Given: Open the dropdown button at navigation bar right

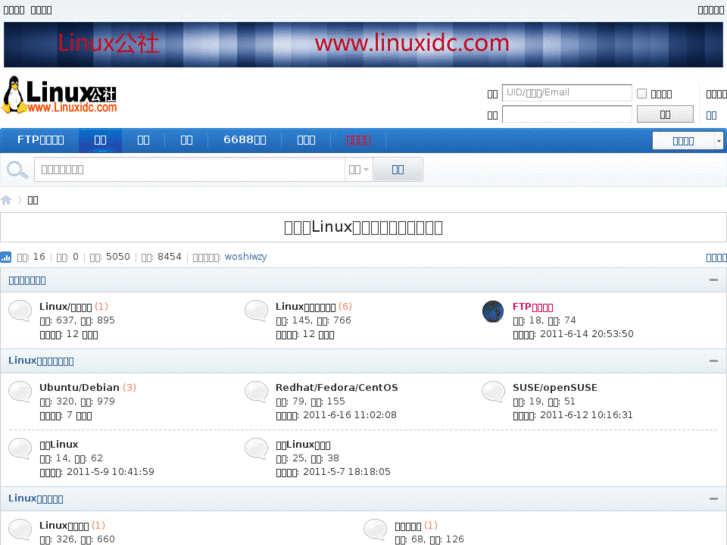Looking at the screenshot, I should pos(688,141).
